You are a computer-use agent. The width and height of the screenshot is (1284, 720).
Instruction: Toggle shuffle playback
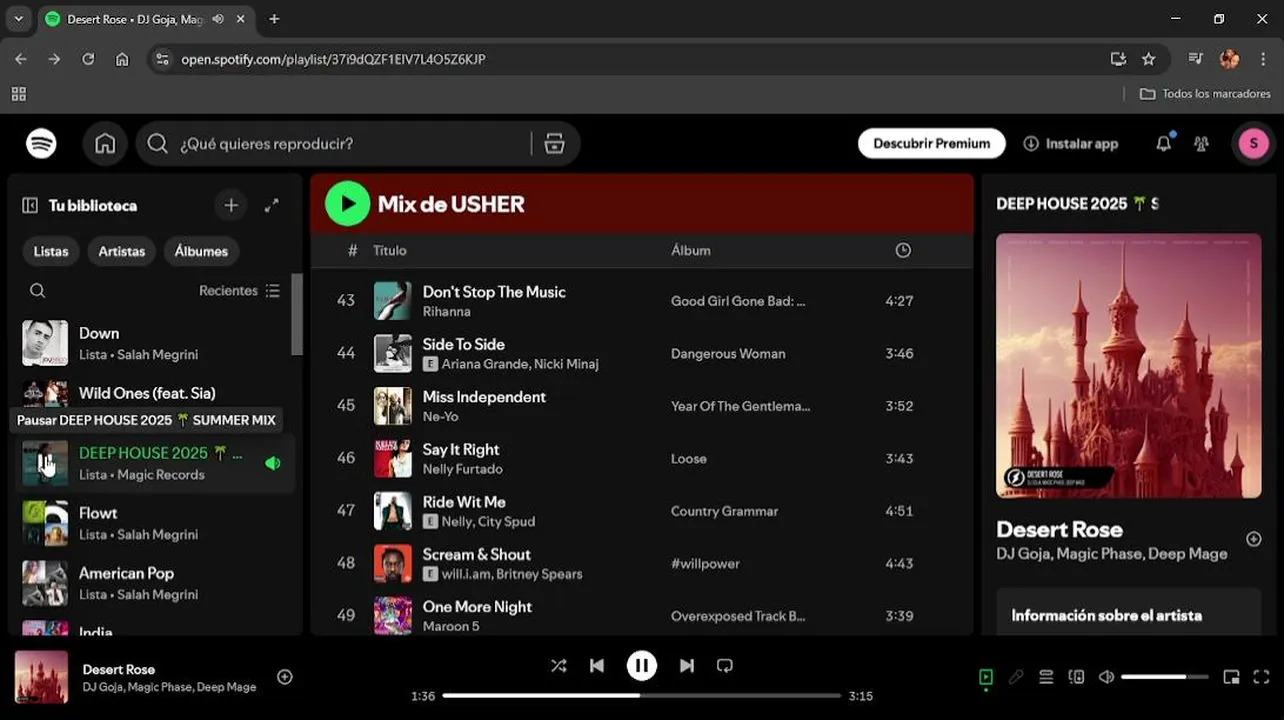pyautogui.click(x=558, y=666)
